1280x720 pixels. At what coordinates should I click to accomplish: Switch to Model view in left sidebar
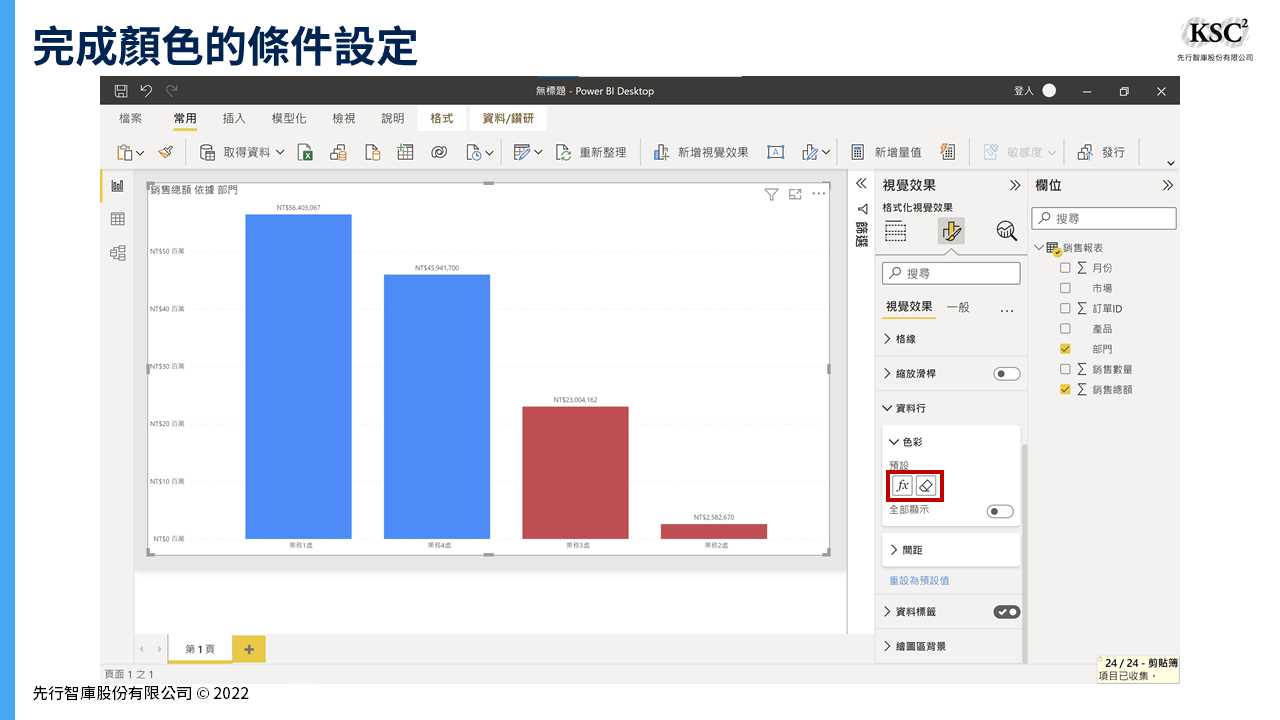coord(118,253)
